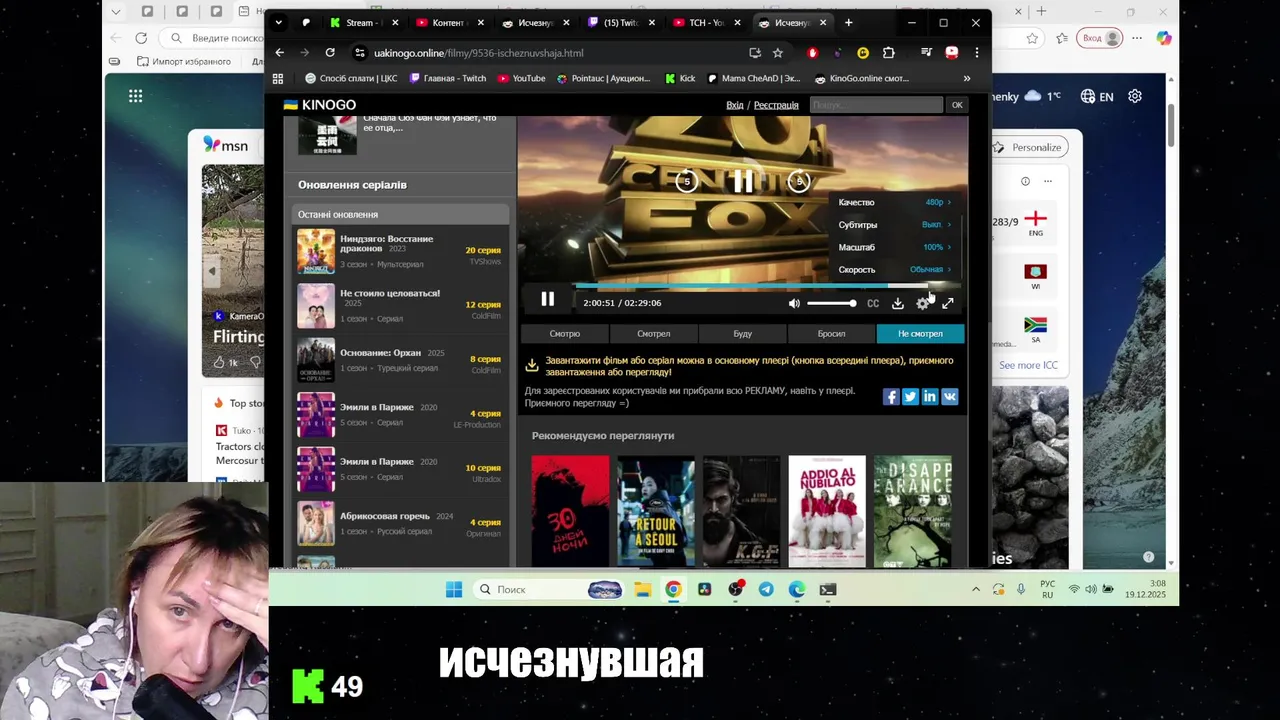Share the page on VK
Viewport: 1280px width, 720px height.
950,397
